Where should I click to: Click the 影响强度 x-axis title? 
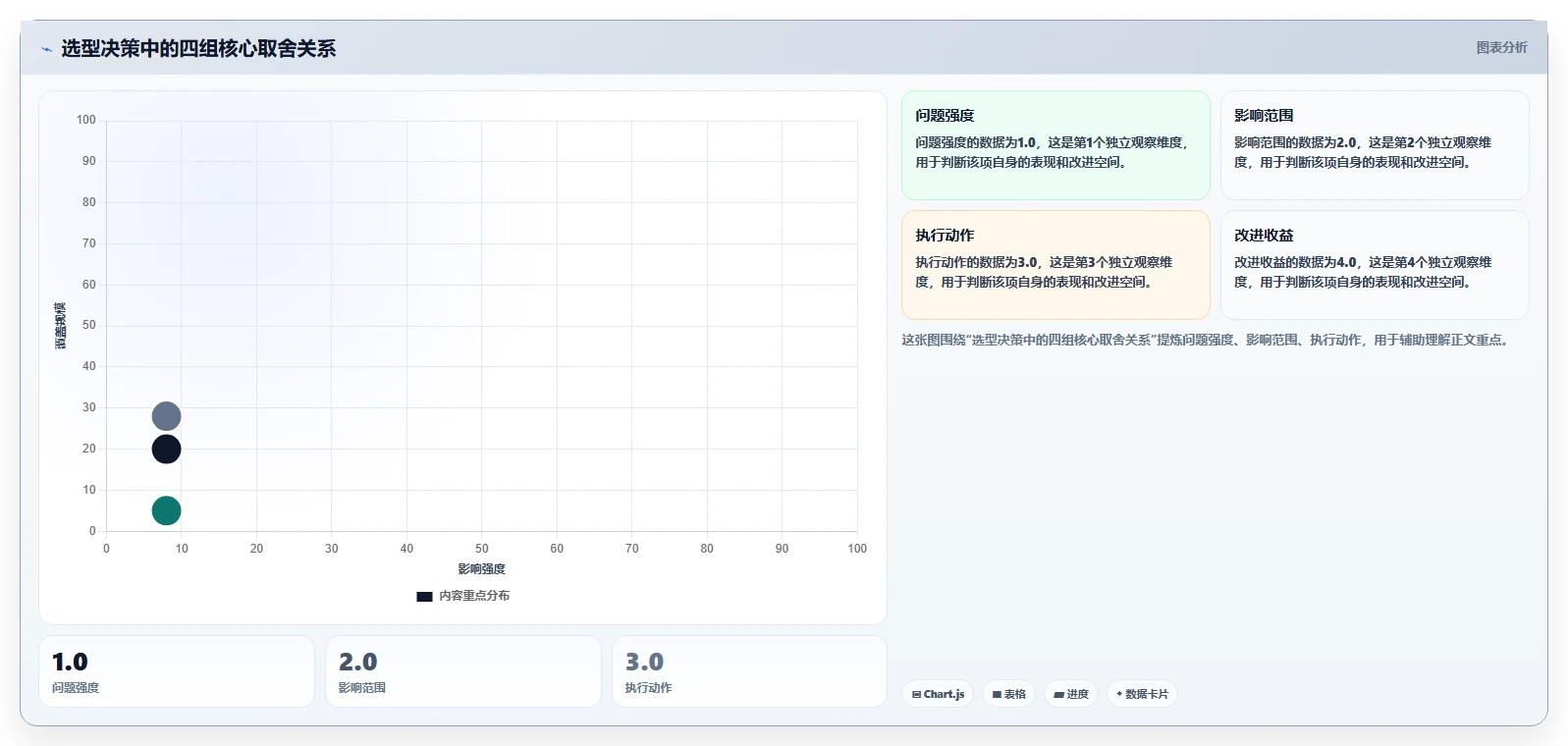[x=481, y=569]
